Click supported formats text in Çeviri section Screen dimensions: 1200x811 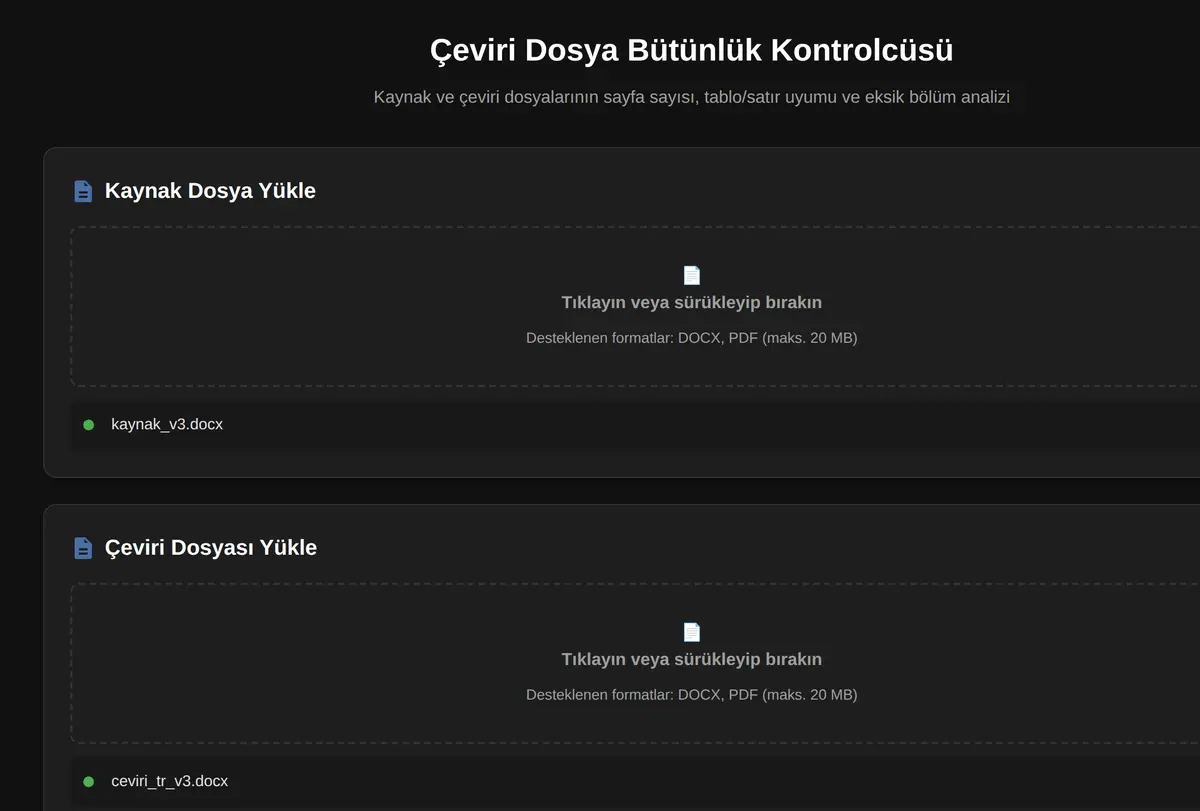(692, 695)
